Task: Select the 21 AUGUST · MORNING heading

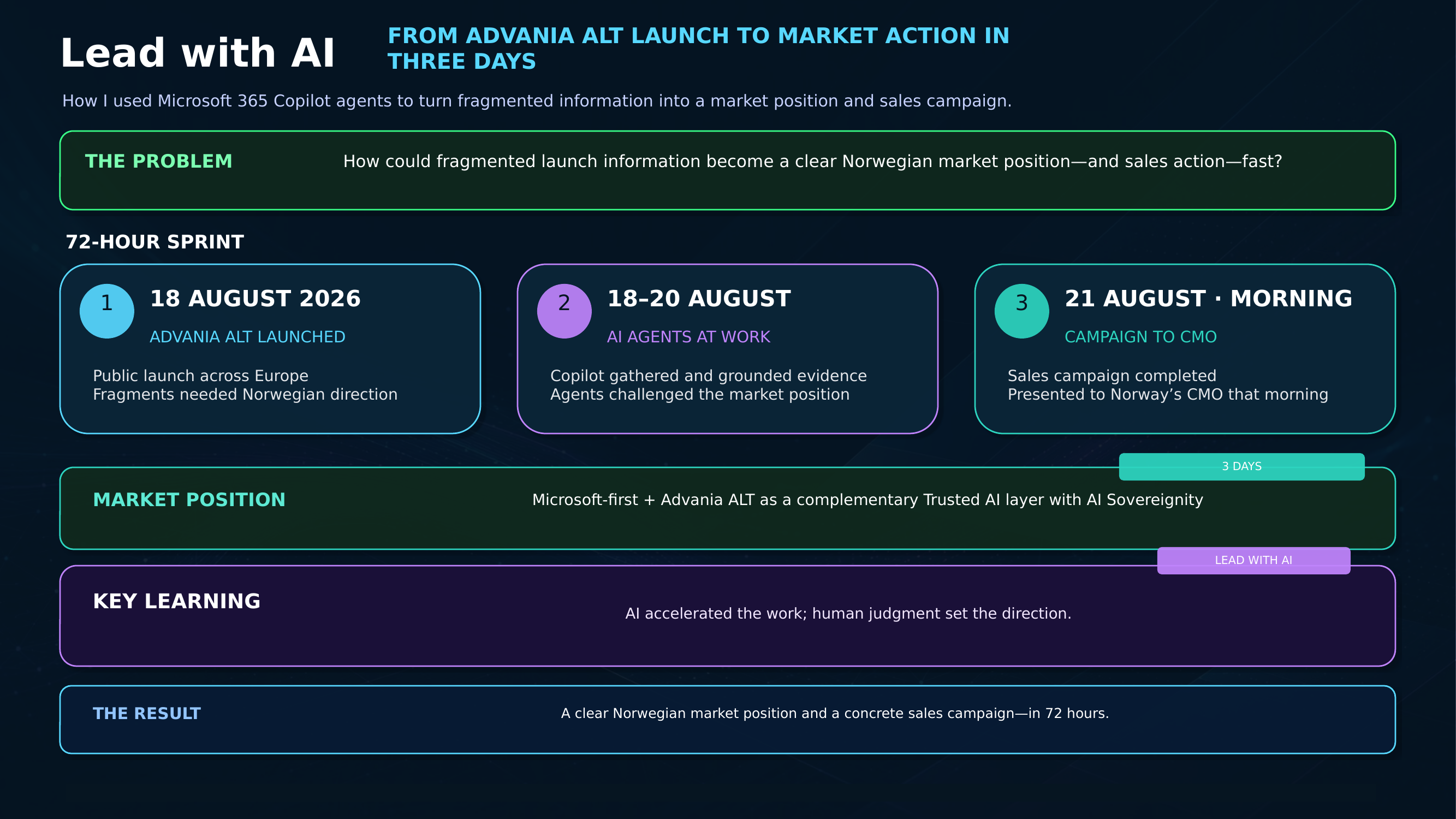Action: coord(1208,299)
